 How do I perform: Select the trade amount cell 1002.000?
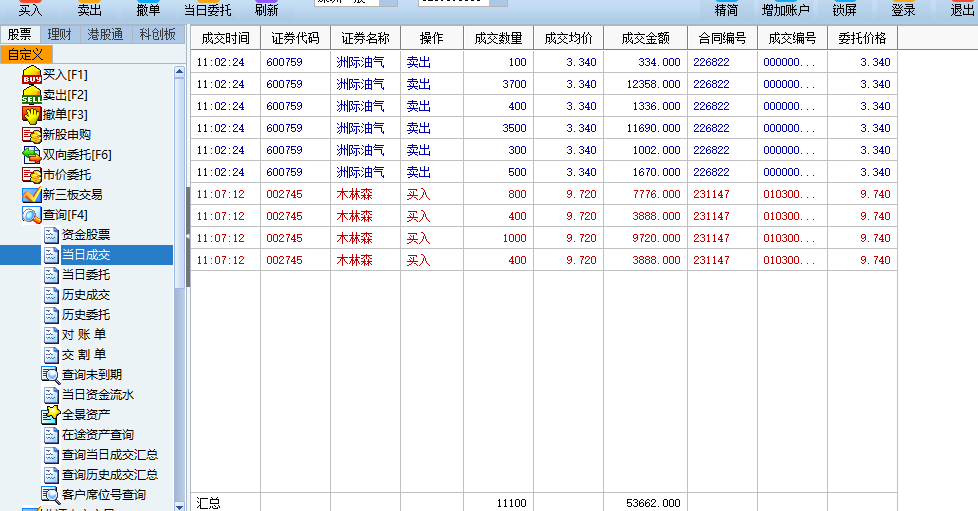point(646,150)
